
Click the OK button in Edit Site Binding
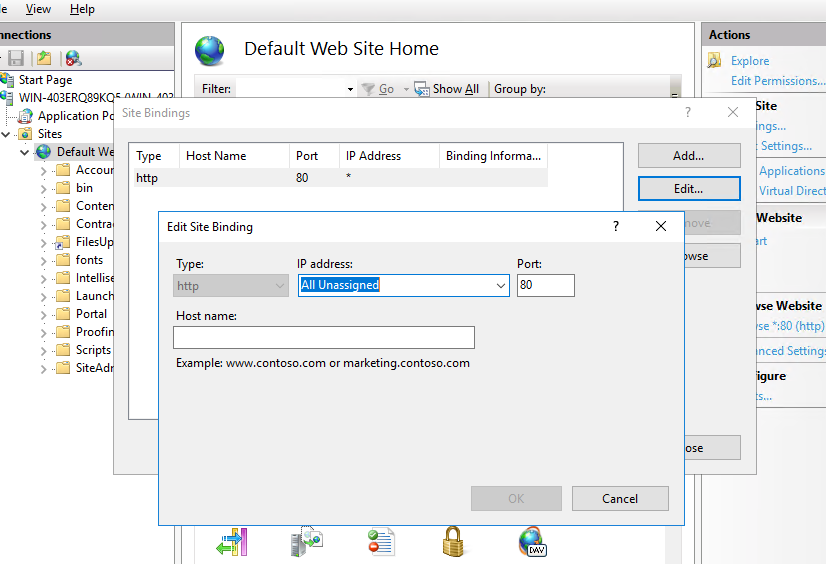pyautogui.click(x=516, y=499)
